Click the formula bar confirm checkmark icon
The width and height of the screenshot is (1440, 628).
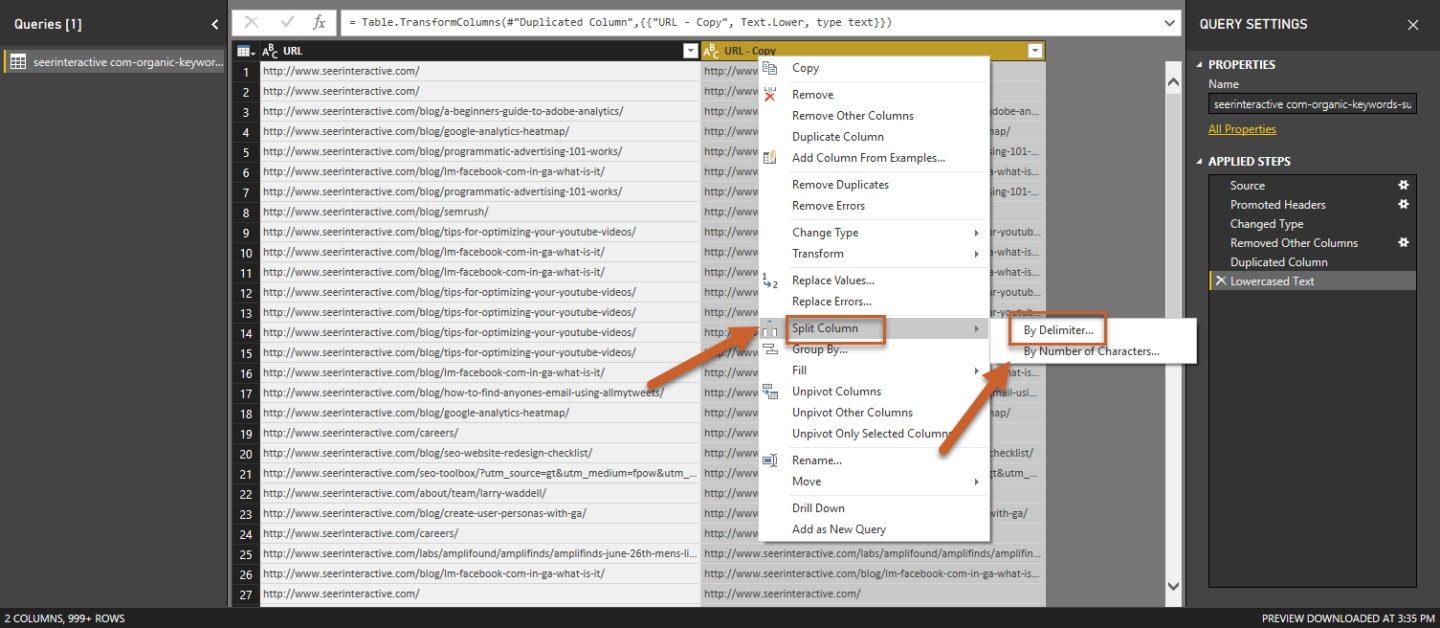click(x=287, y=22)
